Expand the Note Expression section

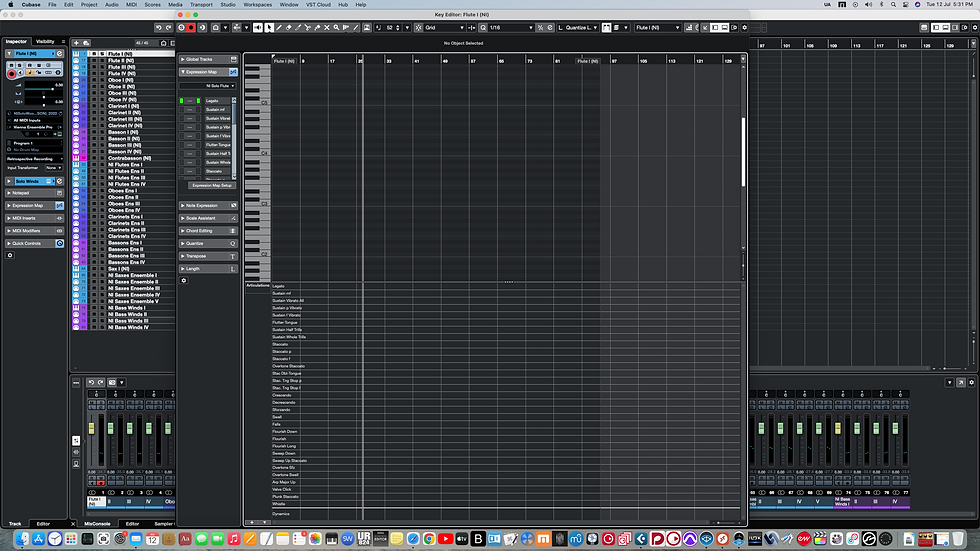click(182, 206)
